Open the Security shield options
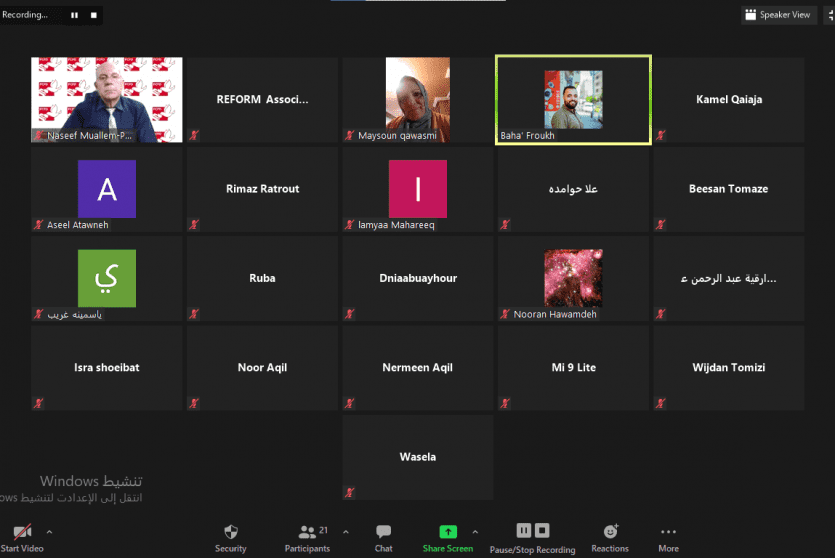835x558 pixels. (x=230, y=532)
